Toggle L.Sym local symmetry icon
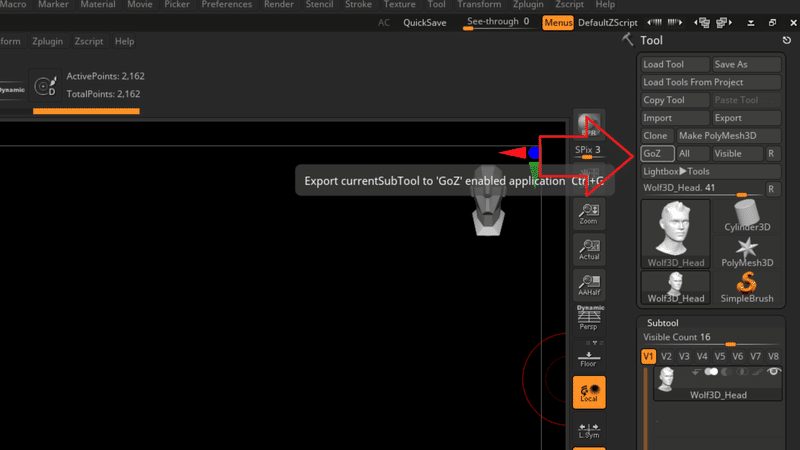The width and height of the screenshot is (800, 450). [589, 430]
